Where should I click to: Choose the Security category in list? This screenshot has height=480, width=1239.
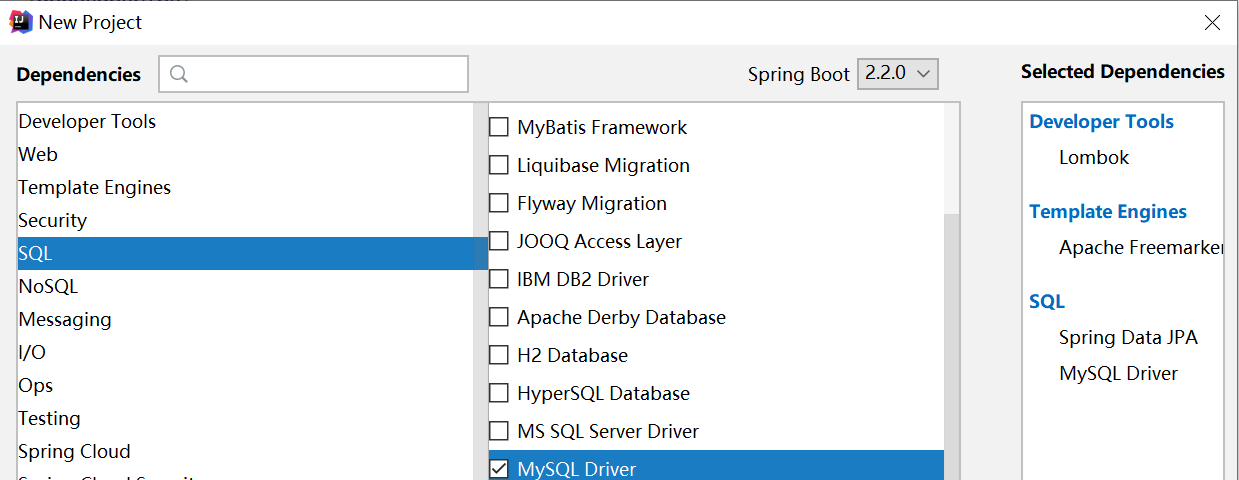coord(52,221)
